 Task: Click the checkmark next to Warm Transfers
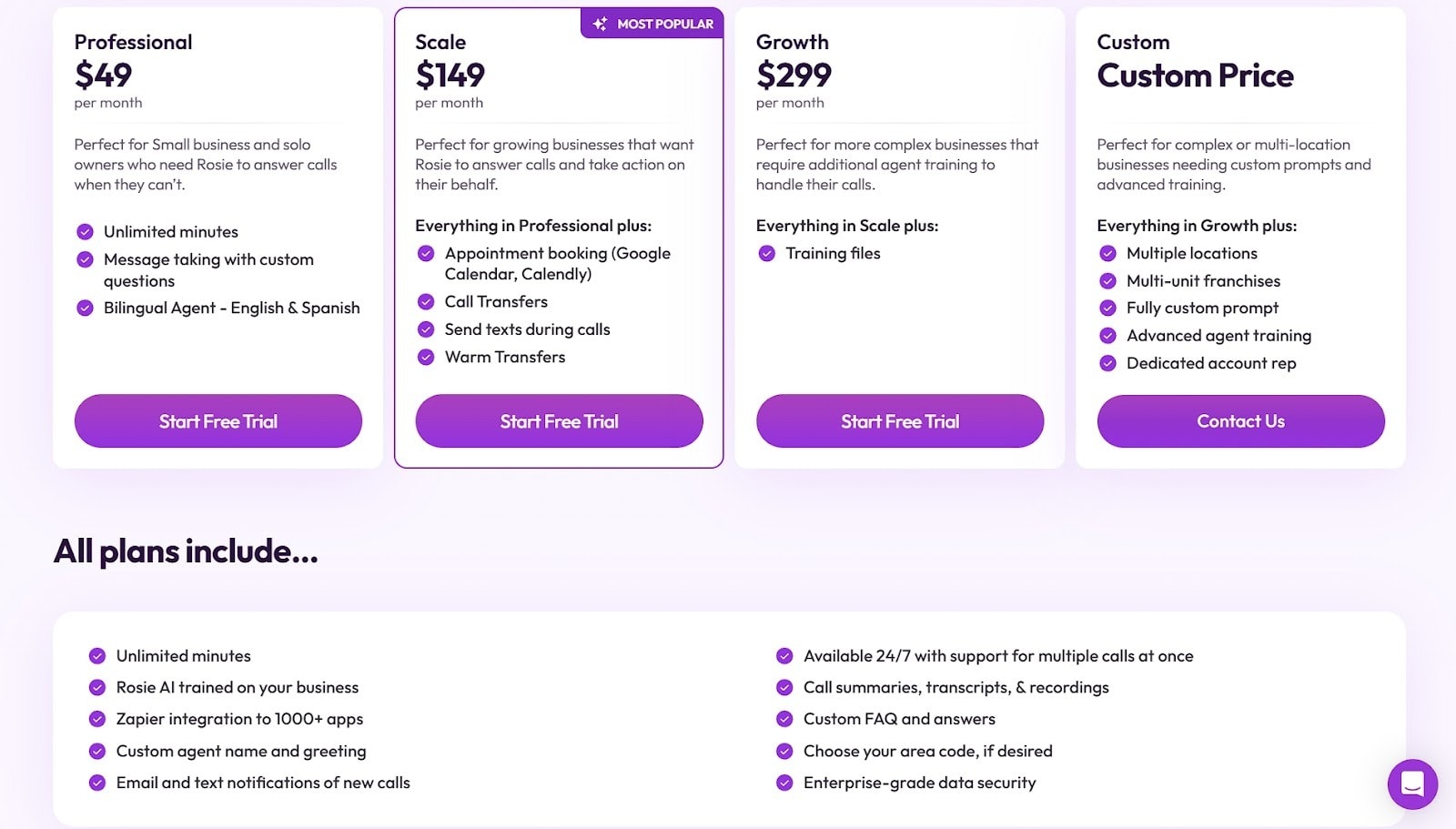[x=426, y=358]
